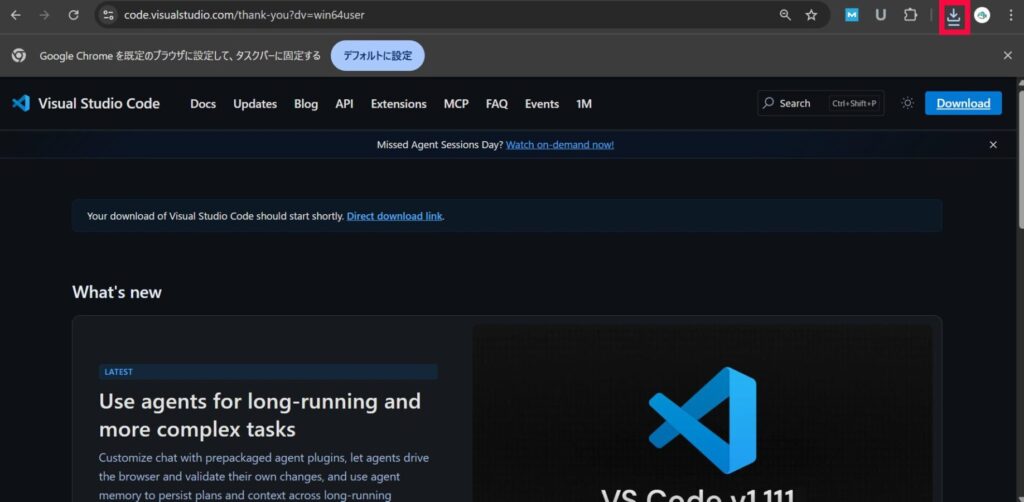Viewport: 1024px width, 502px height.
Task: Click the デフォルトに設定 button
Action: [377, 55]
